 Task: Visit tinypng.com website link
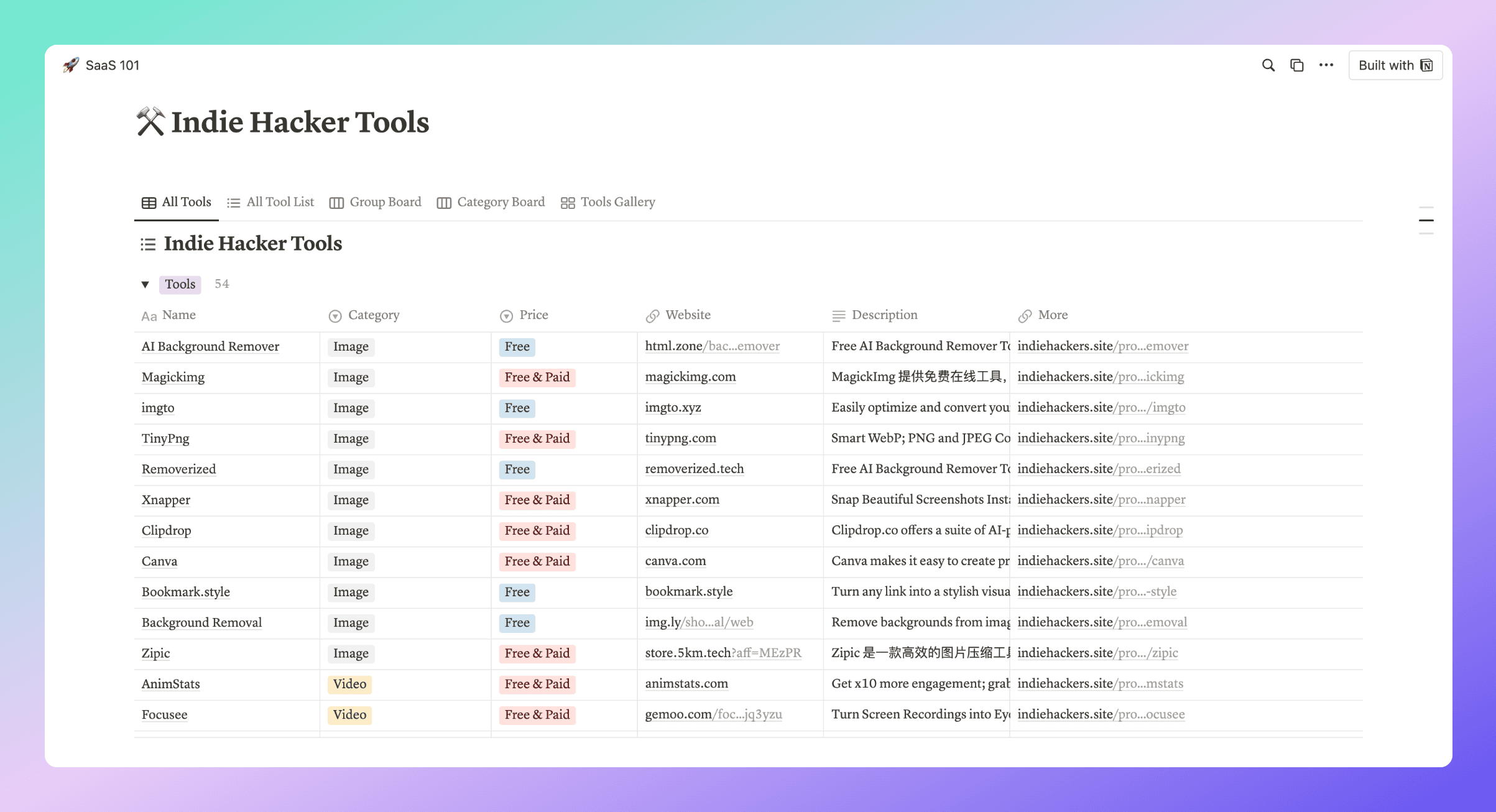point(680,438)
